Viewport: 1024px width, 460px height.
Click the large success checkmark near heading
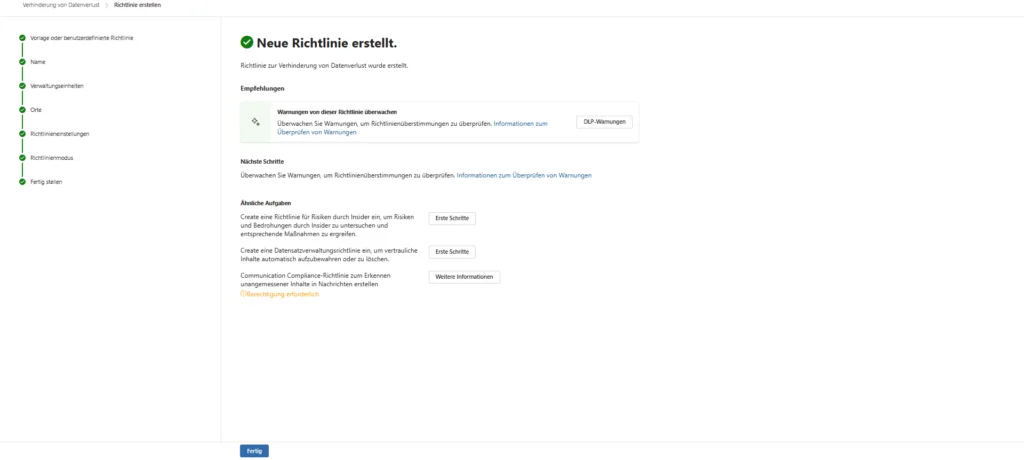(247, 42)
